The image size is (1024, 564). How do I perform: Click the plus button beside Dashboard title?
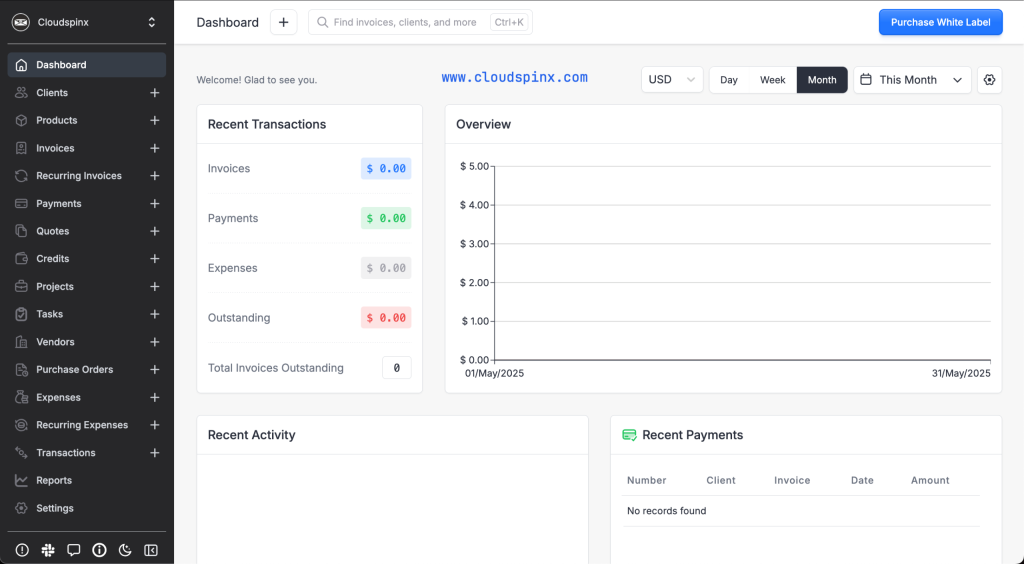coord(283,22)
